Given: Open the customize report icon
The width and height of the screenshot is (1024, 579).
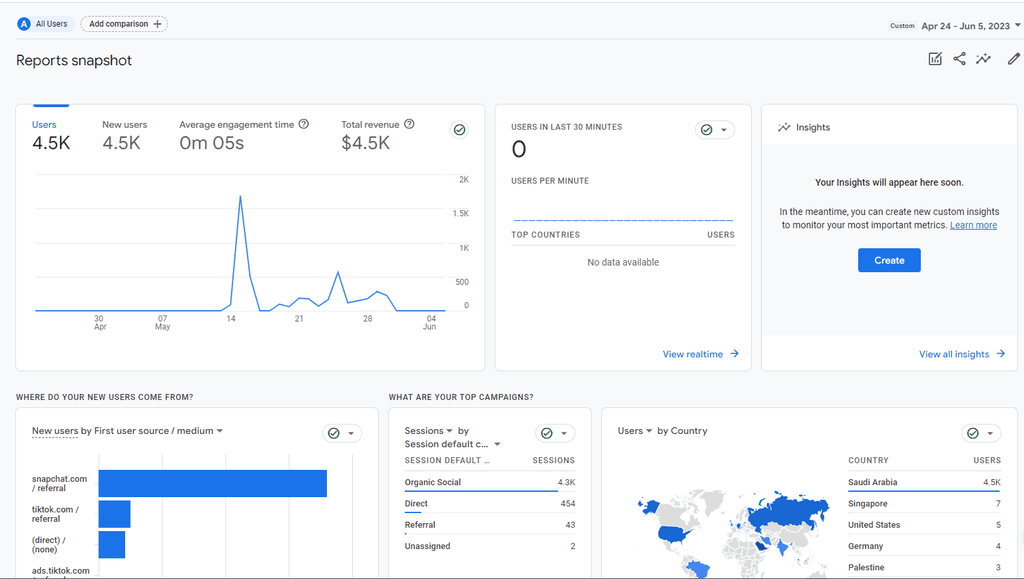Looking at the screenshot, I should [x=935, y=59].
